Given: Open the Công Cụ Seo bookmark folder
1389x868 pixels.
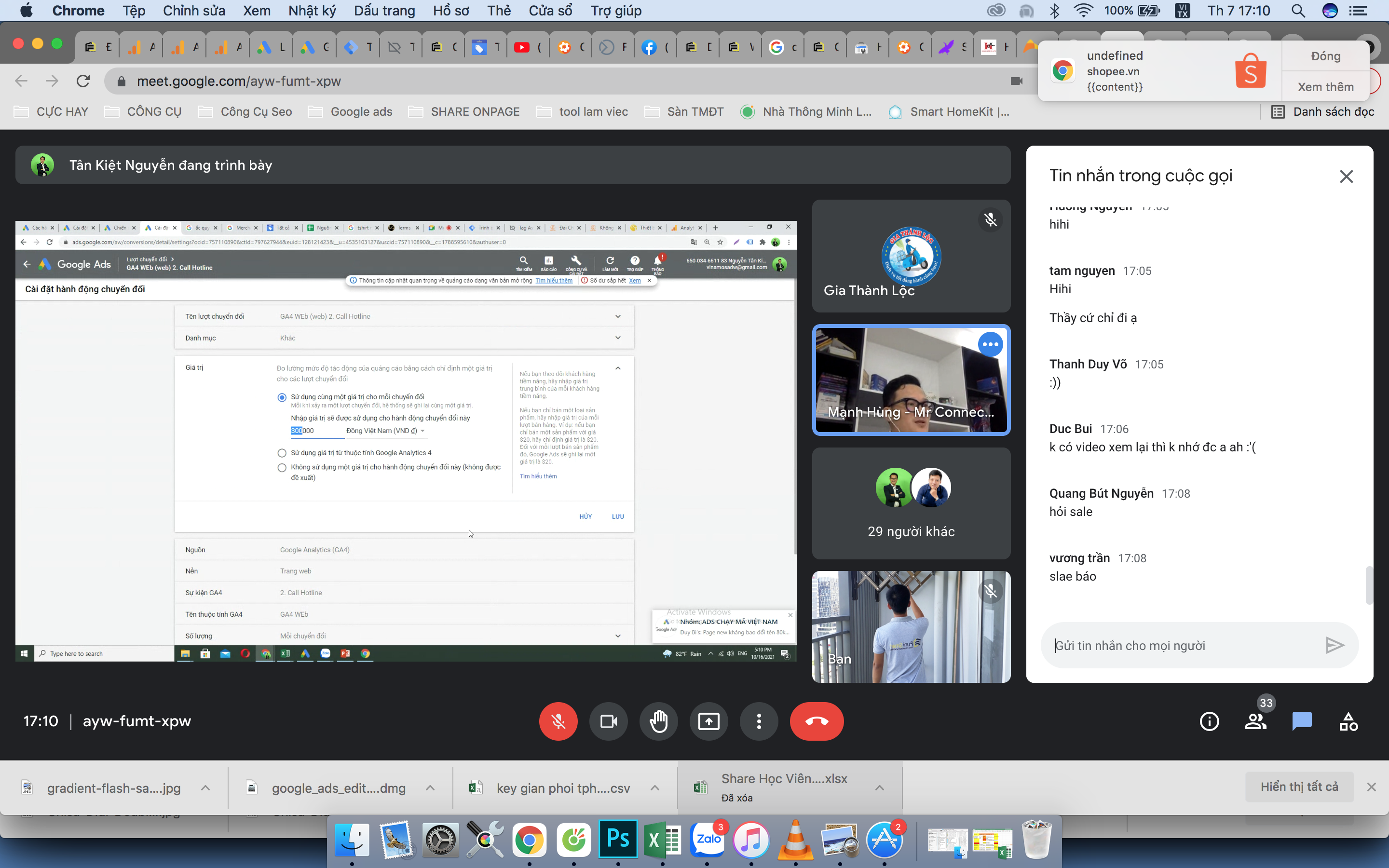Looking at the screenshot, I should click(245, 111).
